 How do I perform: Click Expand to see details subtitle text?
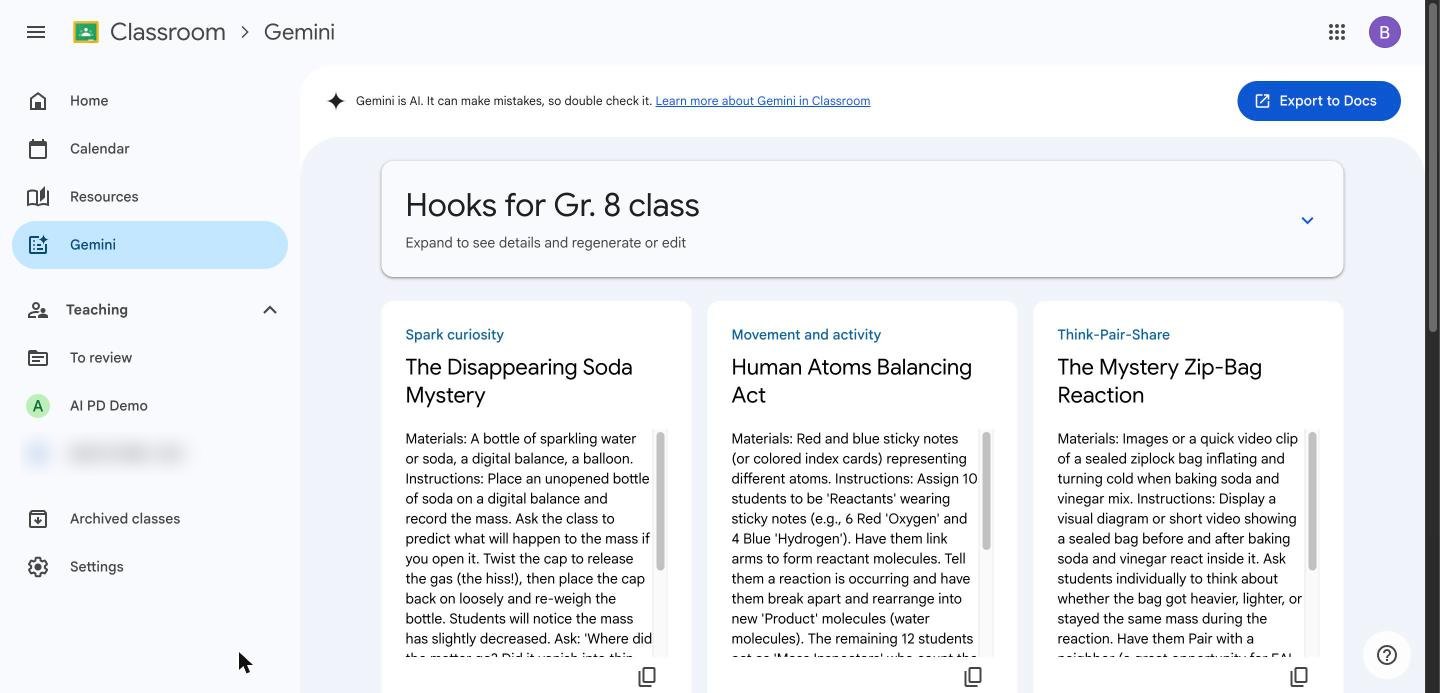point(545,243)
